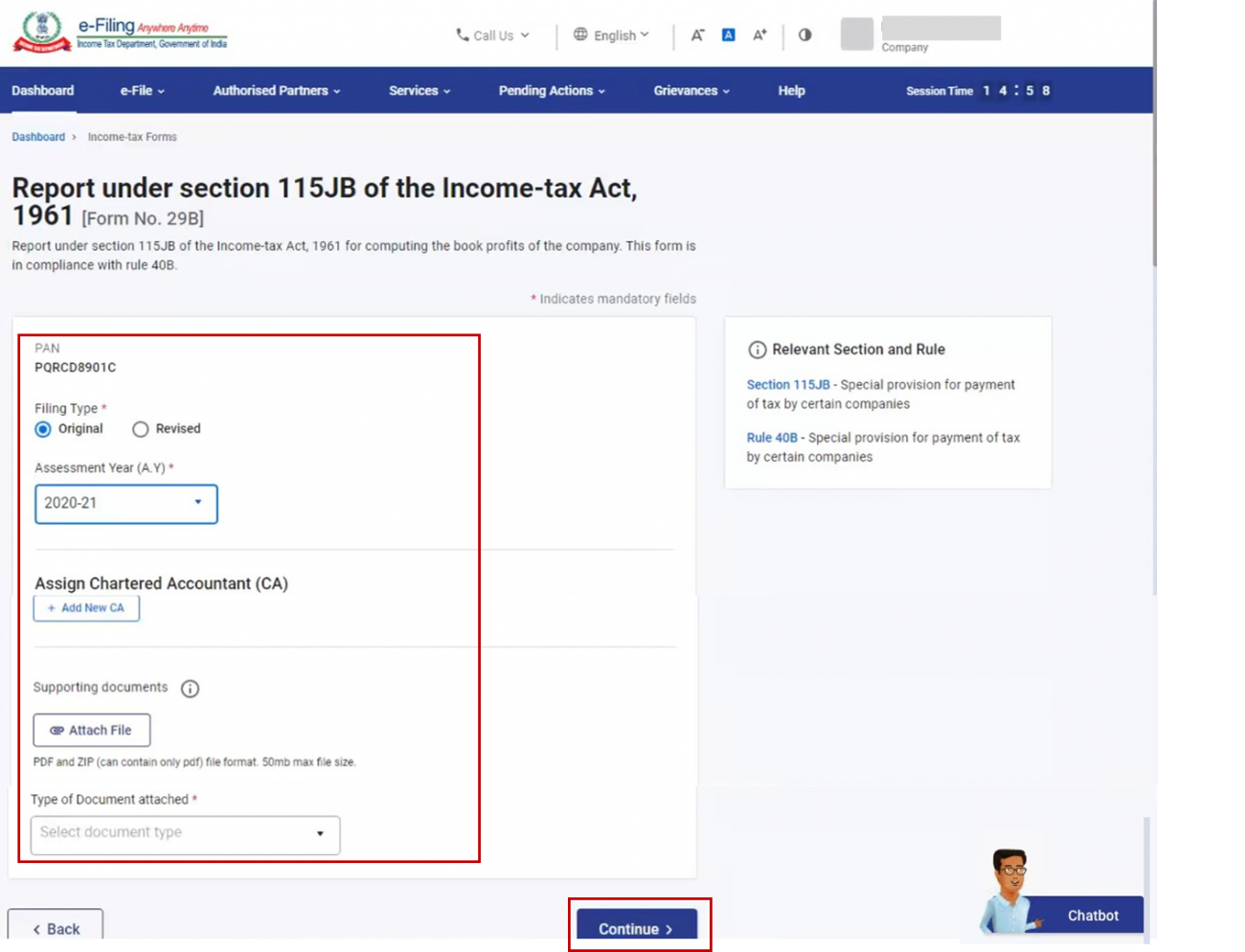The width and height of the screenshot is (1245, 952).
Task: Select the Revised filing type
Action: tap(141, 429)
